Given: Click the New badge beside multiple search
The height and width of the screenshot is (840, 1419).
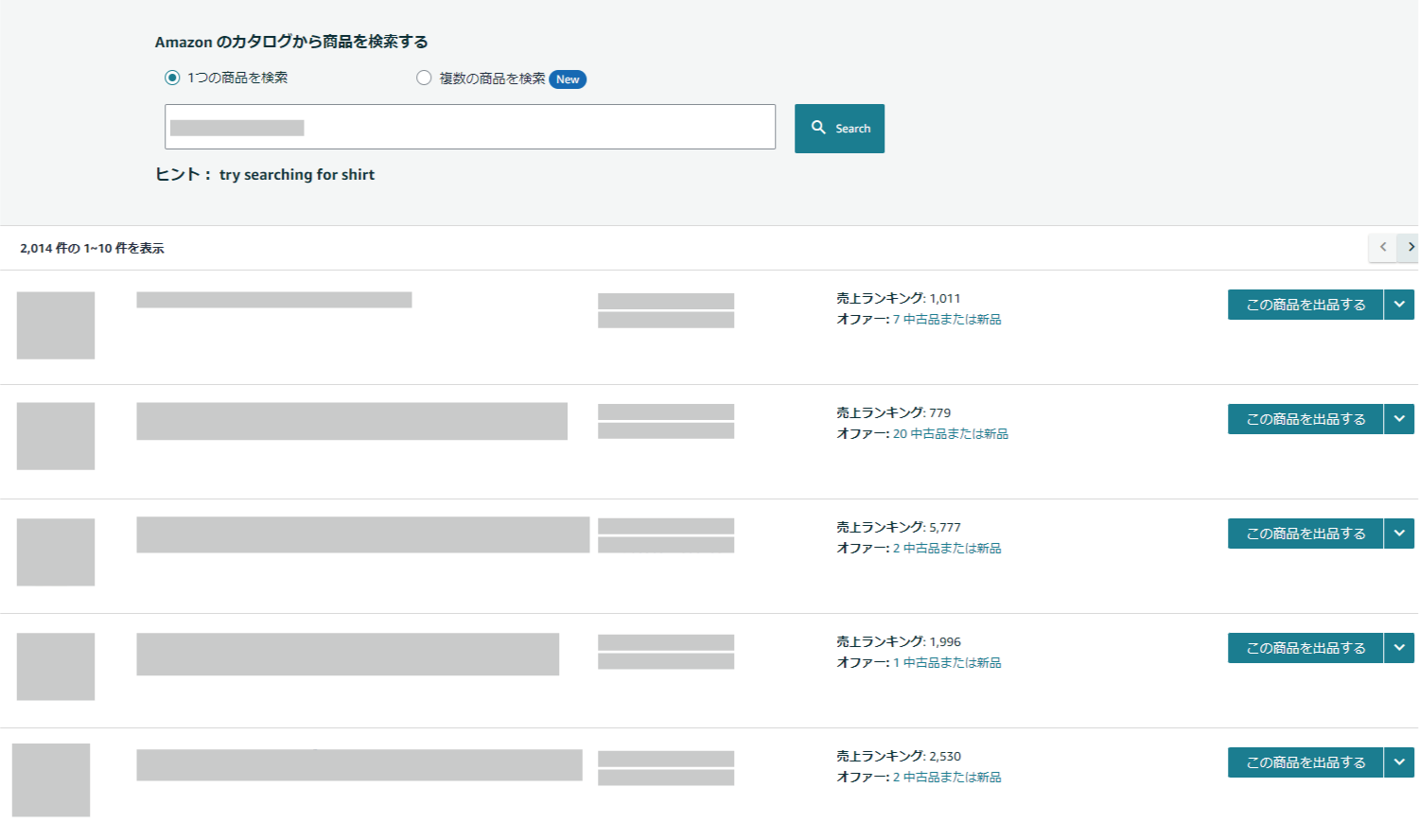Looking at the screenshot, I should [x=568, y=79].
